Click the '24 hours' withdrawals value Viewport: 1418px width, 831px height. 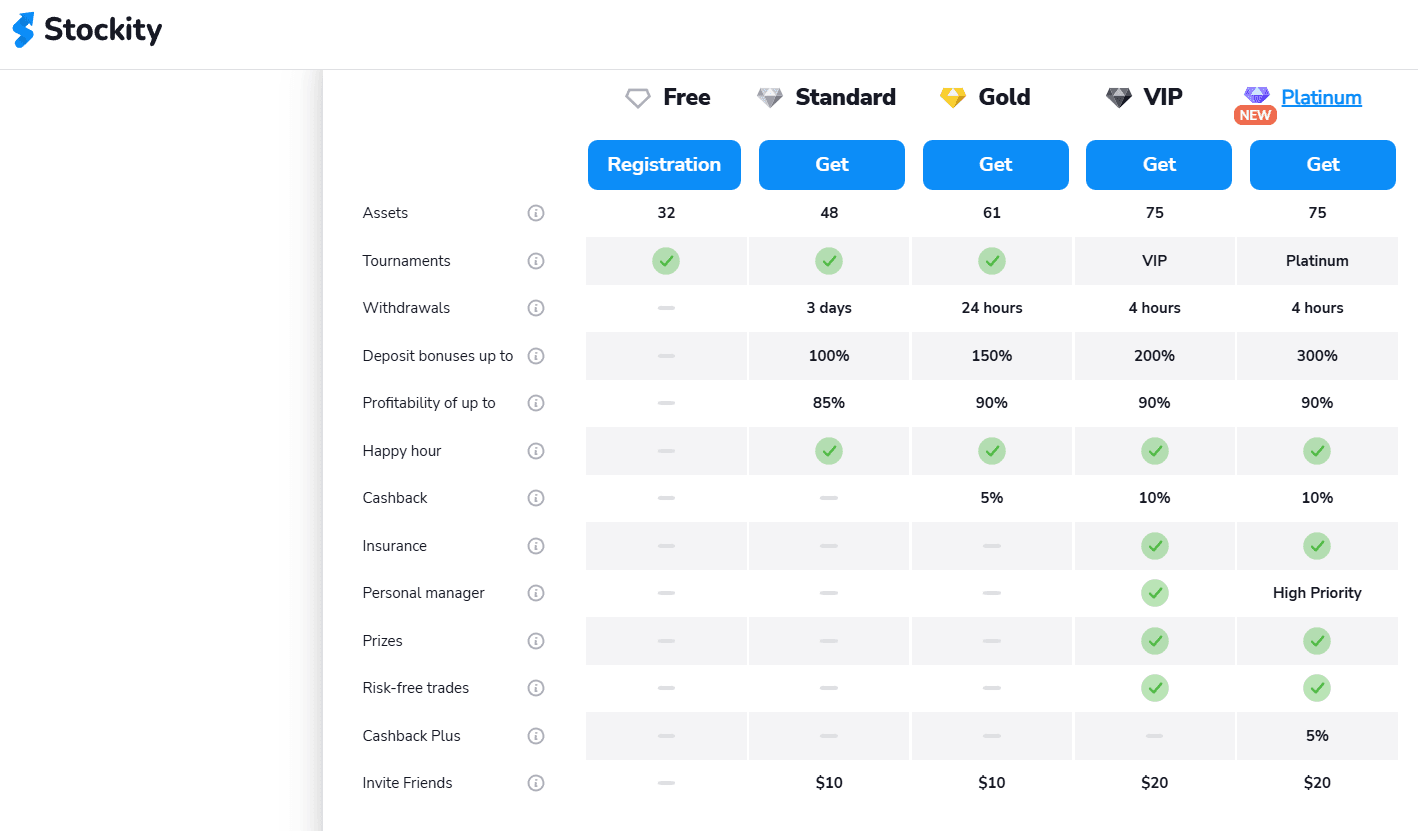click(x=992, y=308)
